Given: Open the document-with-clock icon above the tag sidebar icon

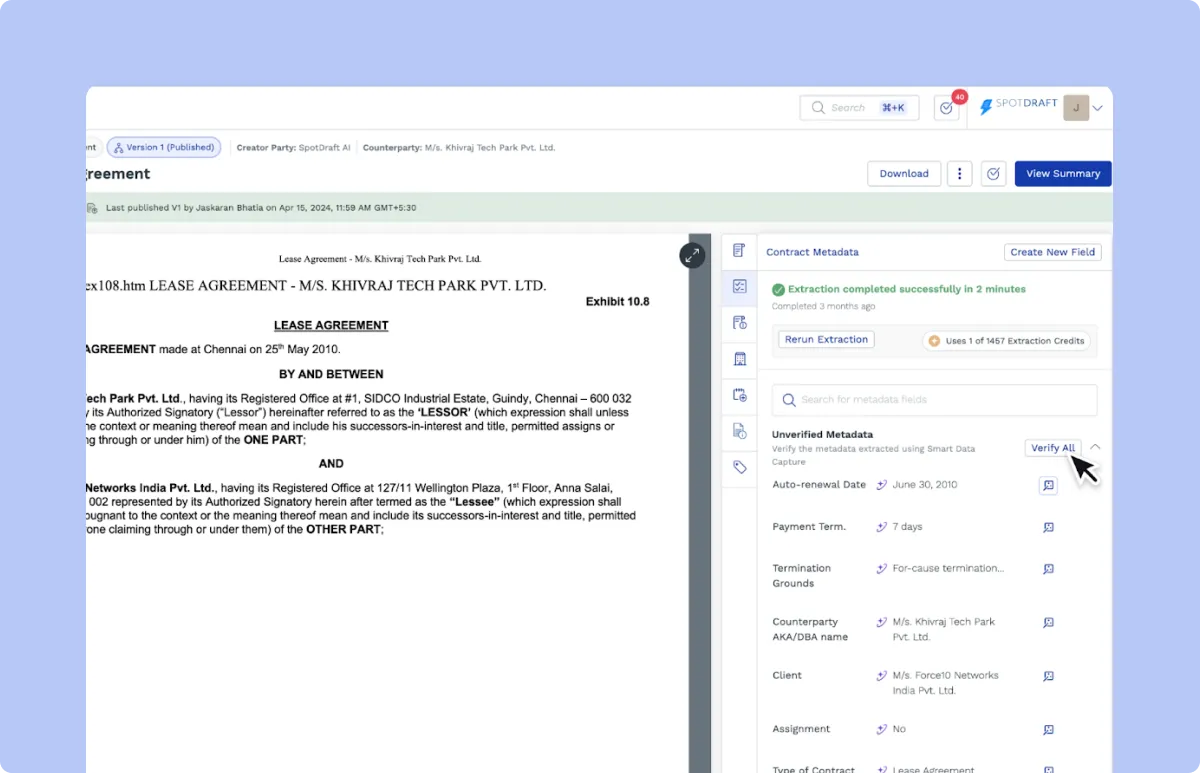Looking at the screenshot, I should pos(739,431).
